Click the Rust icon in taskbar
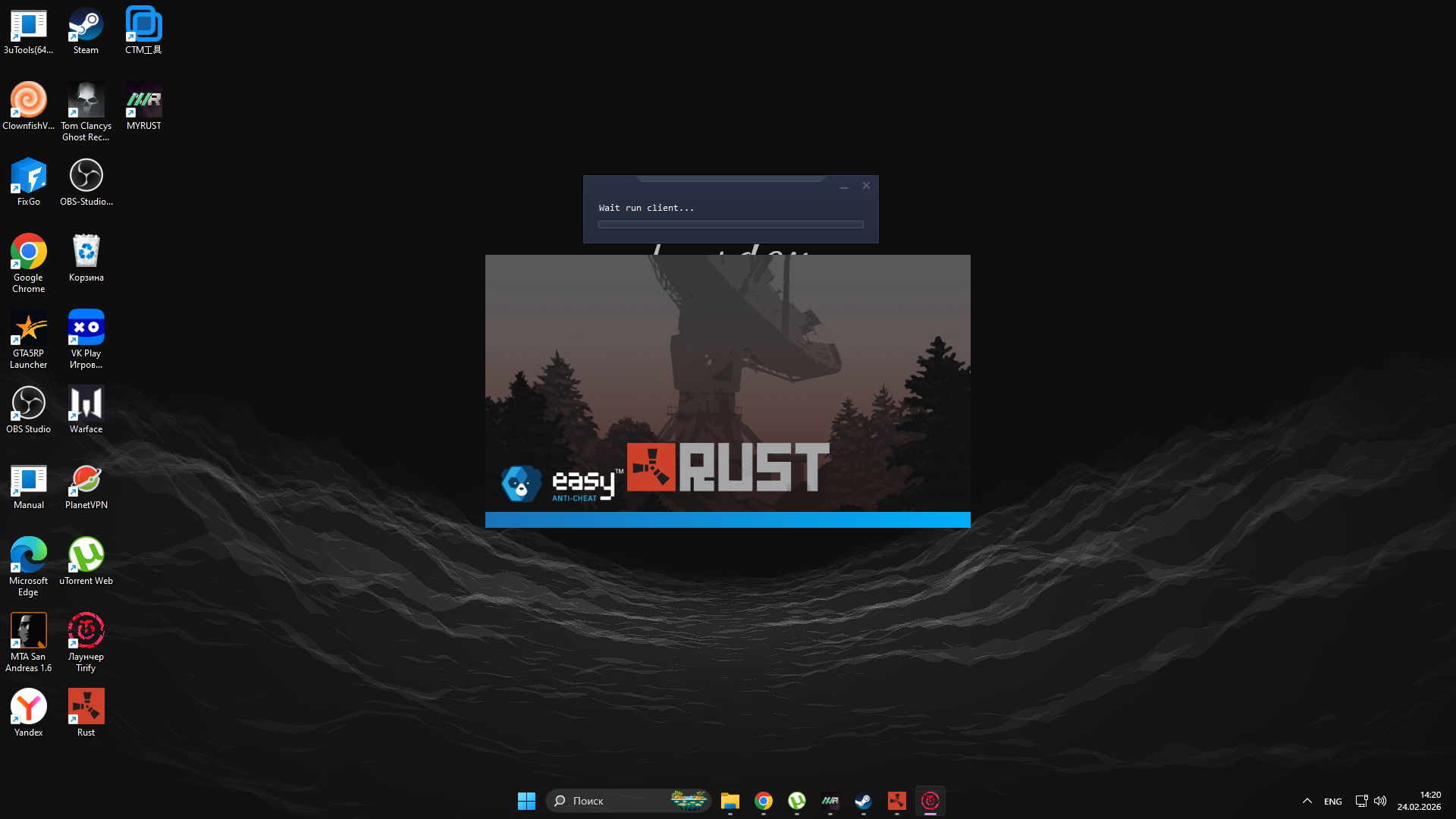Viewport: 1456px width, 819px height. point(896,801)
